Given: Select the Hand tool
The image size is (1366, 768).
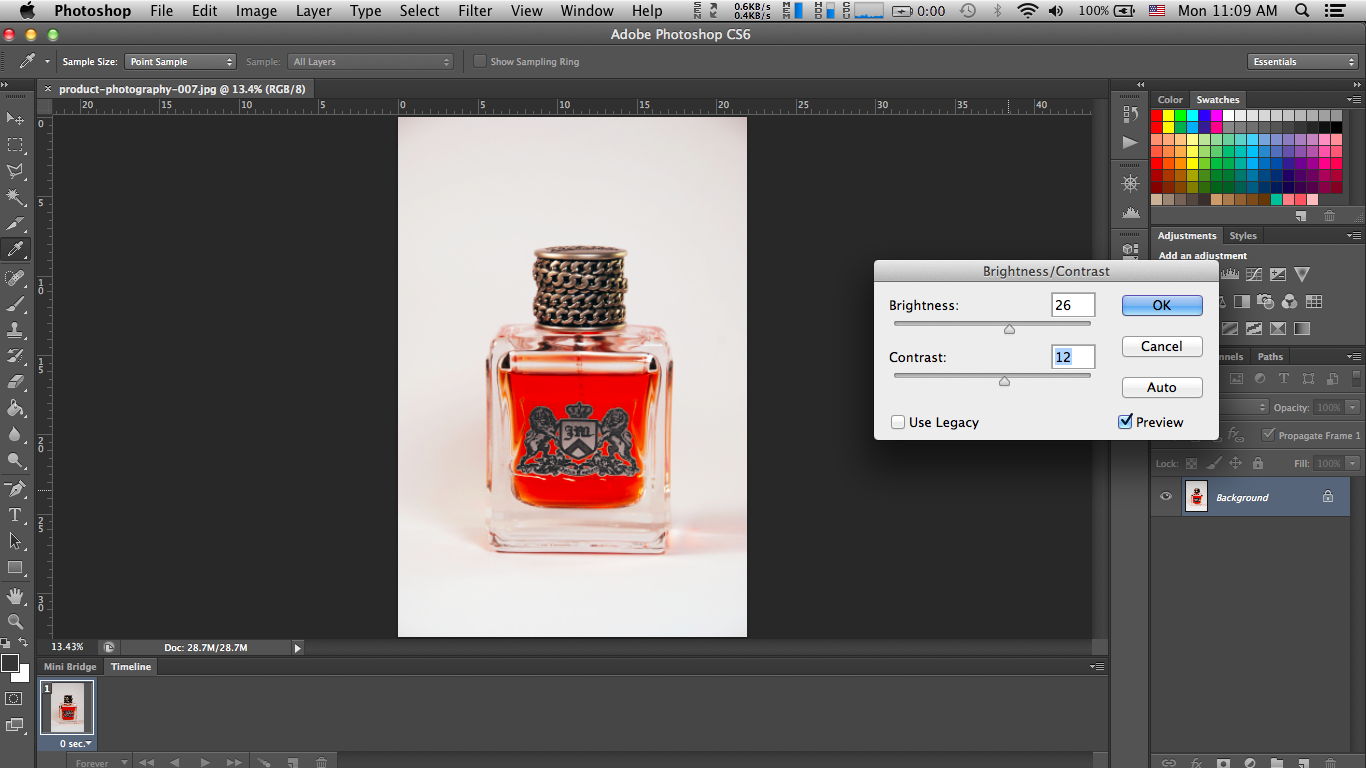Looking at the screenshot, I should [15, 596].
